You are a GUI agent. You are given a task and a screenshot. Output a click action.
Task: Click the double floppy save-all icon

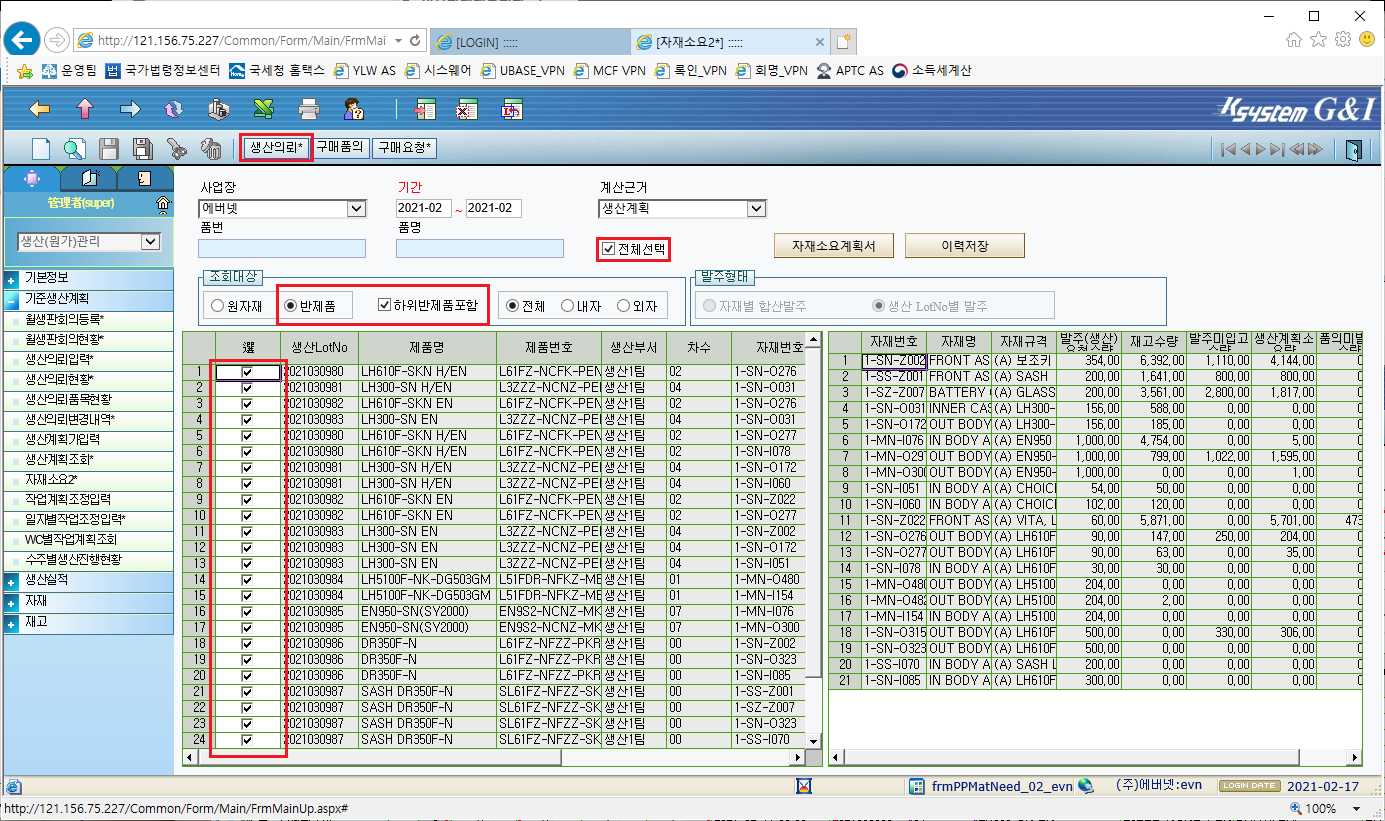pyautogui.click(x=143, y=149)
